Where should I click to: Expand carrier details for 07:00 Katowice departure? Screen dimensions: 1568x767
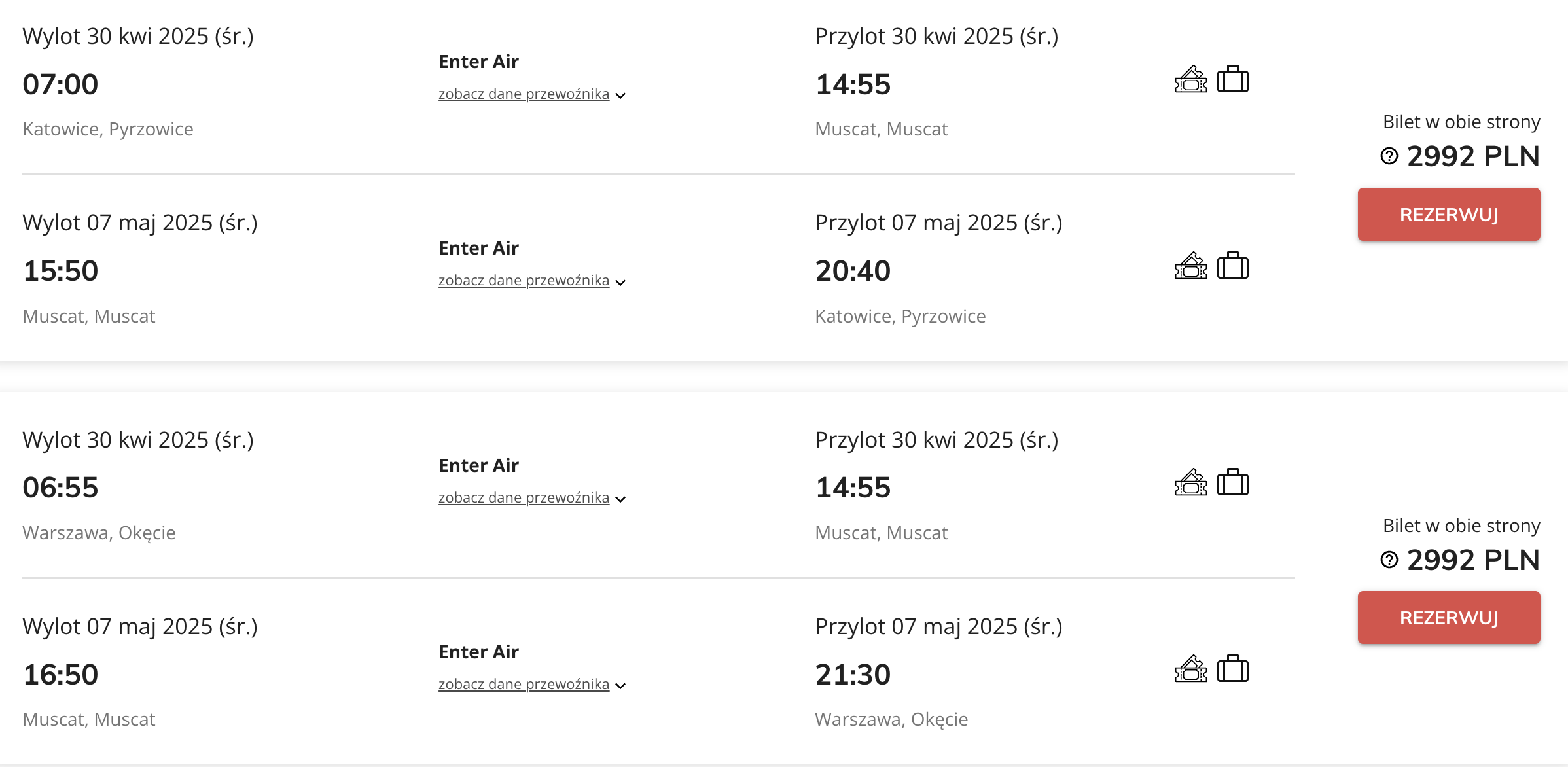tap(532, 94)
